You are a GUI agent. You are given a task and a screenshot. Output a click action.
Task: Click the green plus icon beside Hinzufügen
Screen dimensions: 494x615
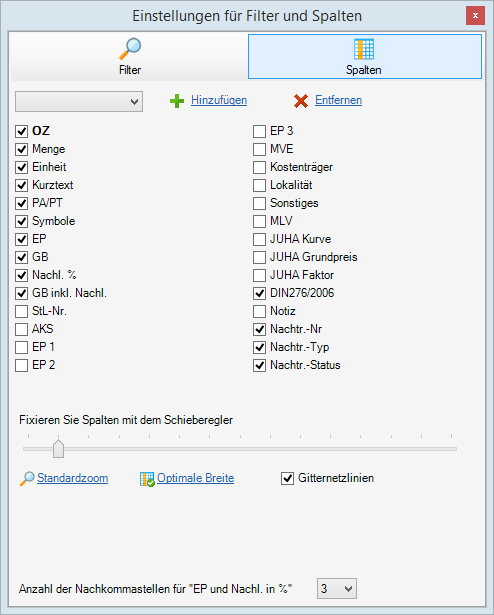click(177, 101)
